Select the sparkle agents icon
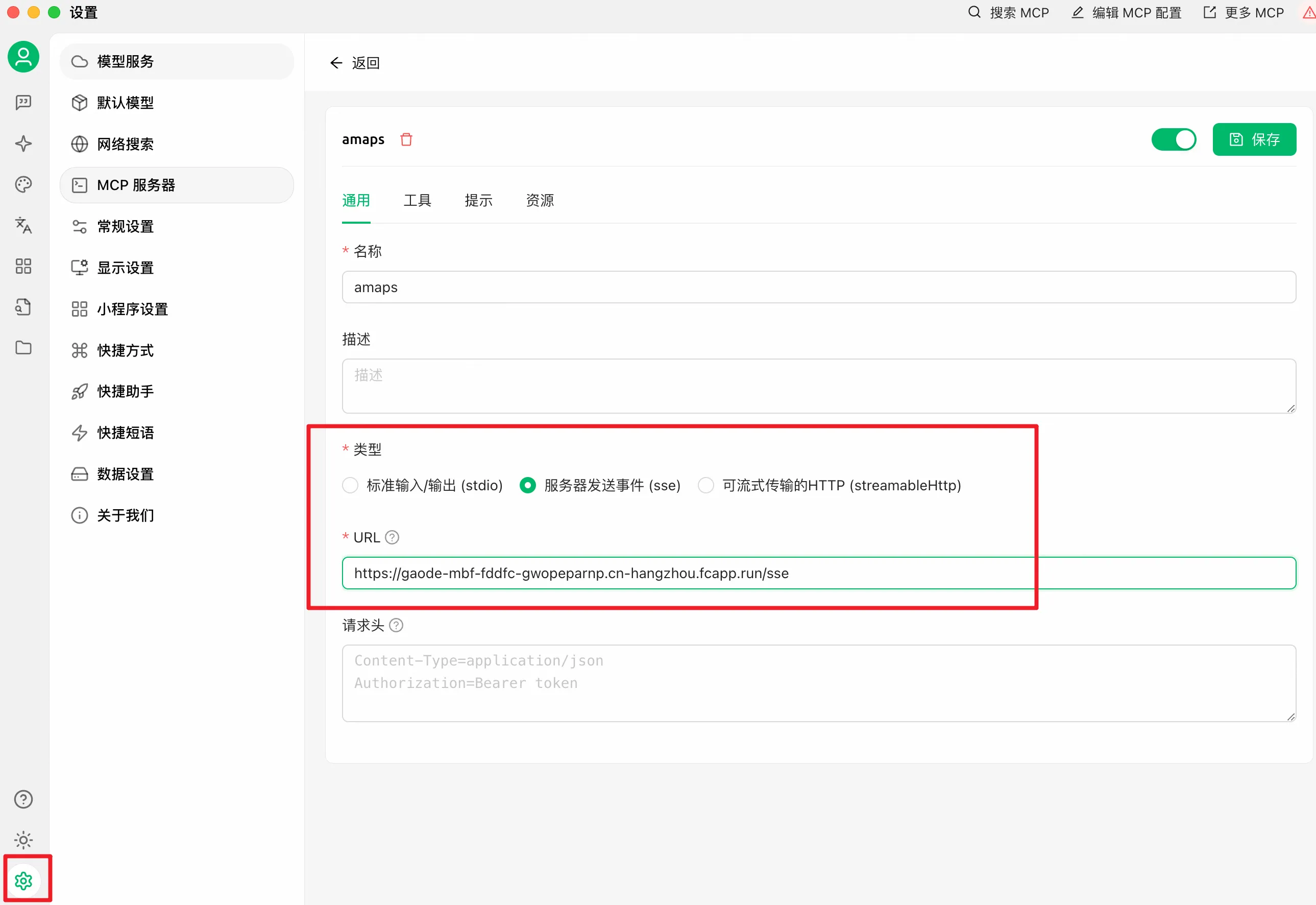1316x905 pixels. (22, 144)
